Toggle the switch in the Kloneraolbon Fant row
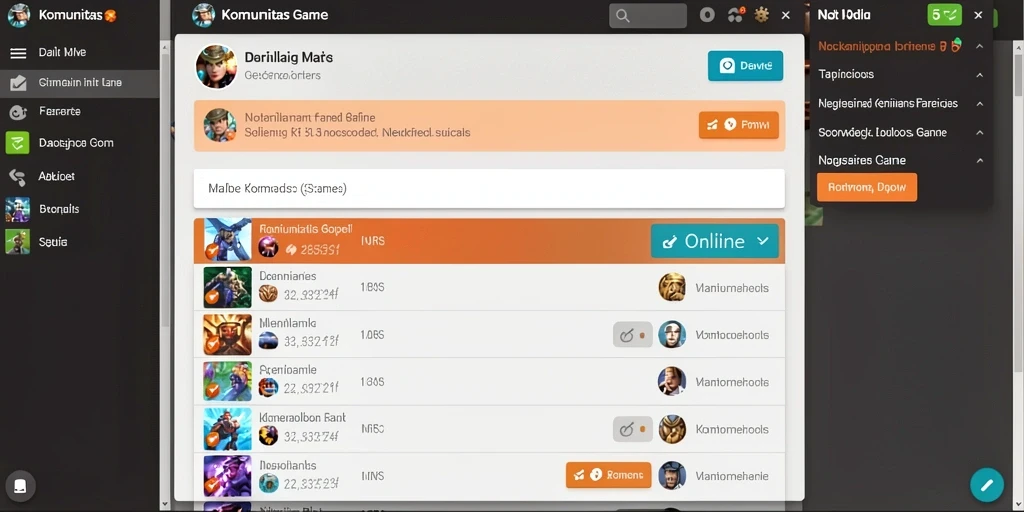 (x=632, y=429)
